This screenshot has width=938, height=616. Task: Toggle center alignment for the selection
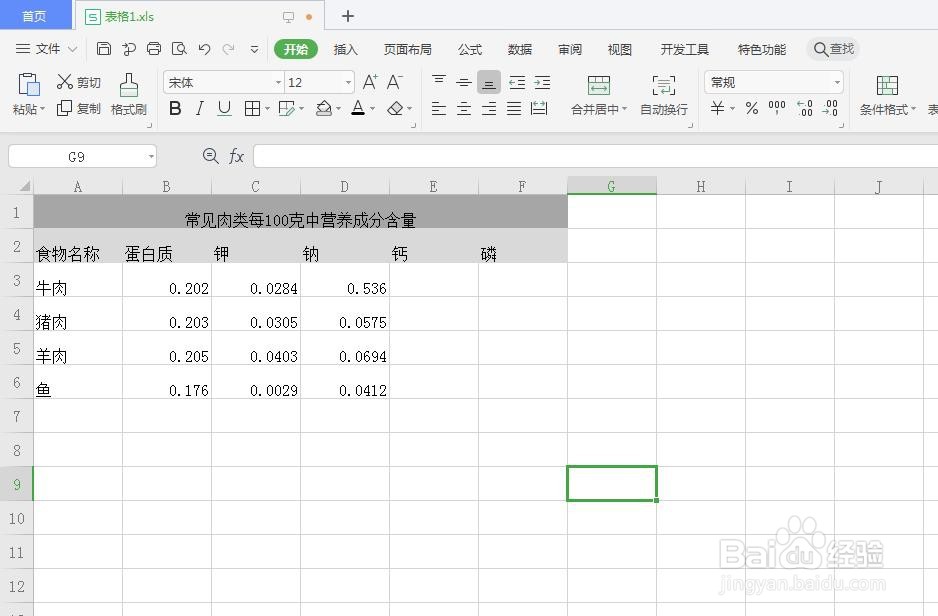click(x=463, y=108)
